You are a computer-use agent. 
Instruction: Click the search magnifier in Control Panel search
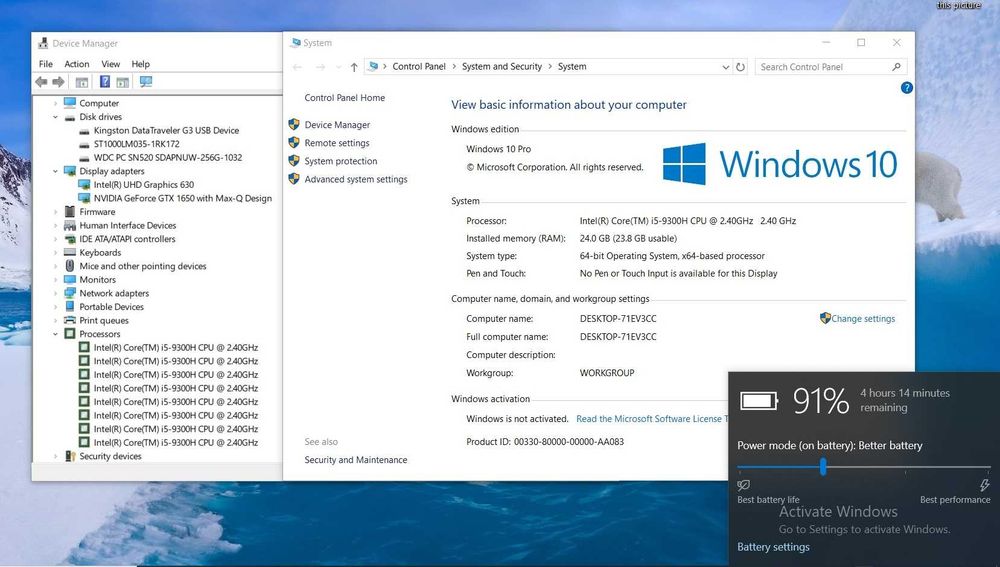(x=896, y=66)
